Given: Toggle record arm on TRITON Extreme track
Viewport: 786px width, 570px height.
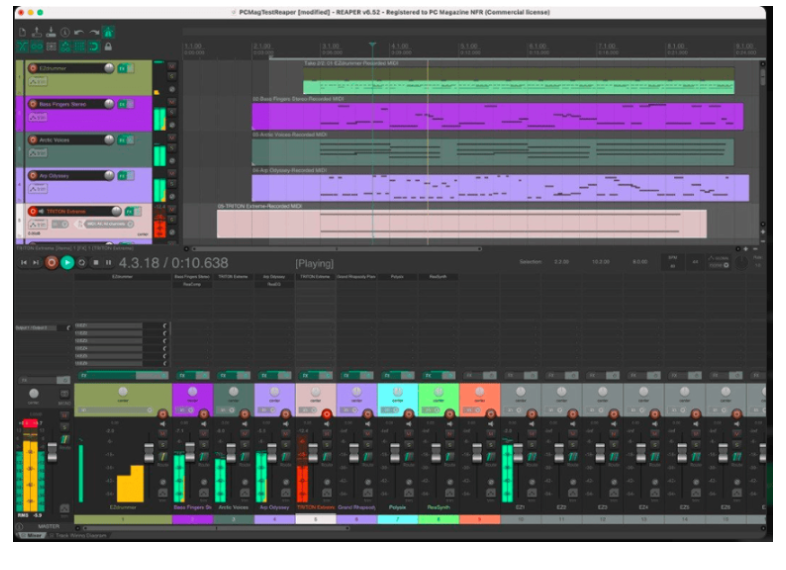Looking at the screenshot, I should click(x=32, y=211).
